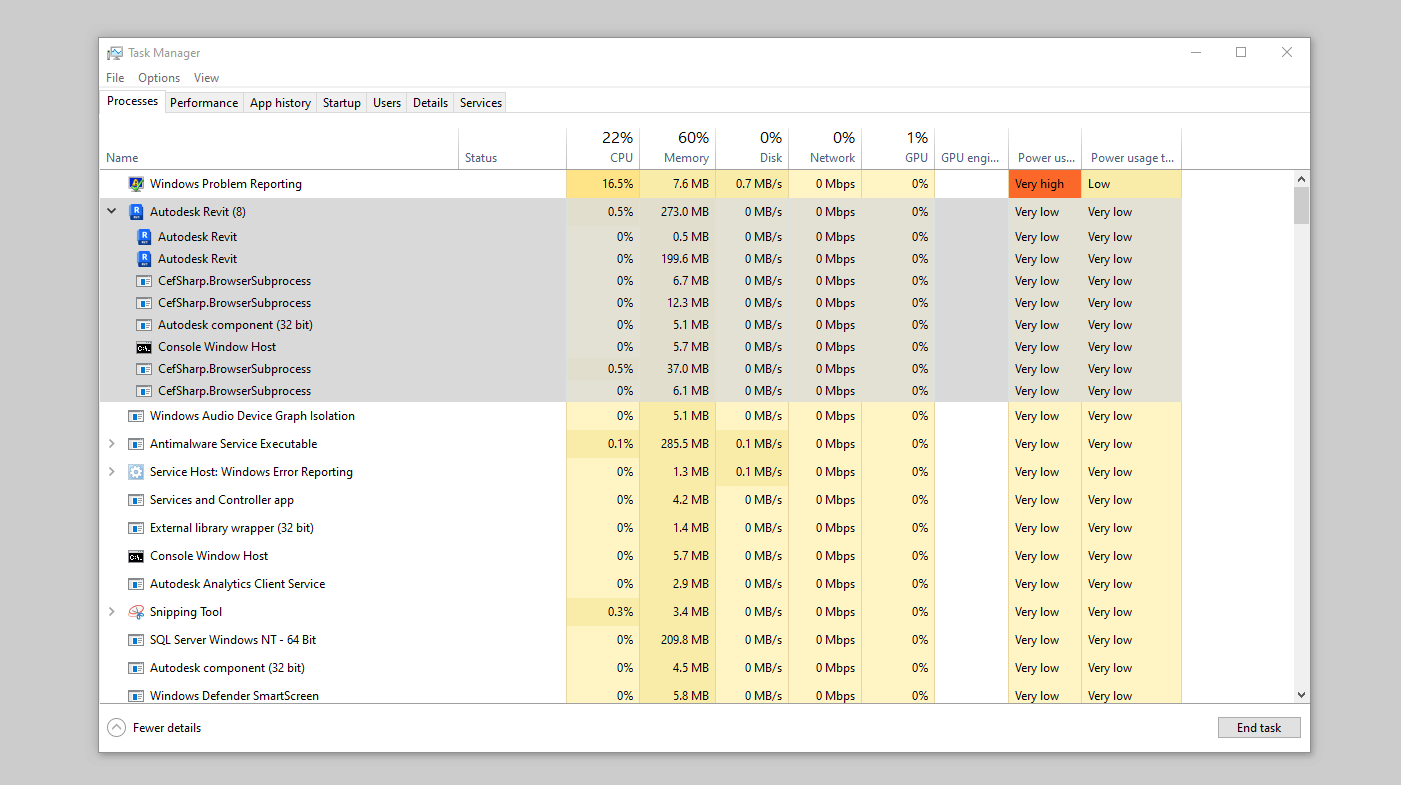The height and width of the screenshot is (785, 1401).
Task: Open the Options menu
Action: 158,77
